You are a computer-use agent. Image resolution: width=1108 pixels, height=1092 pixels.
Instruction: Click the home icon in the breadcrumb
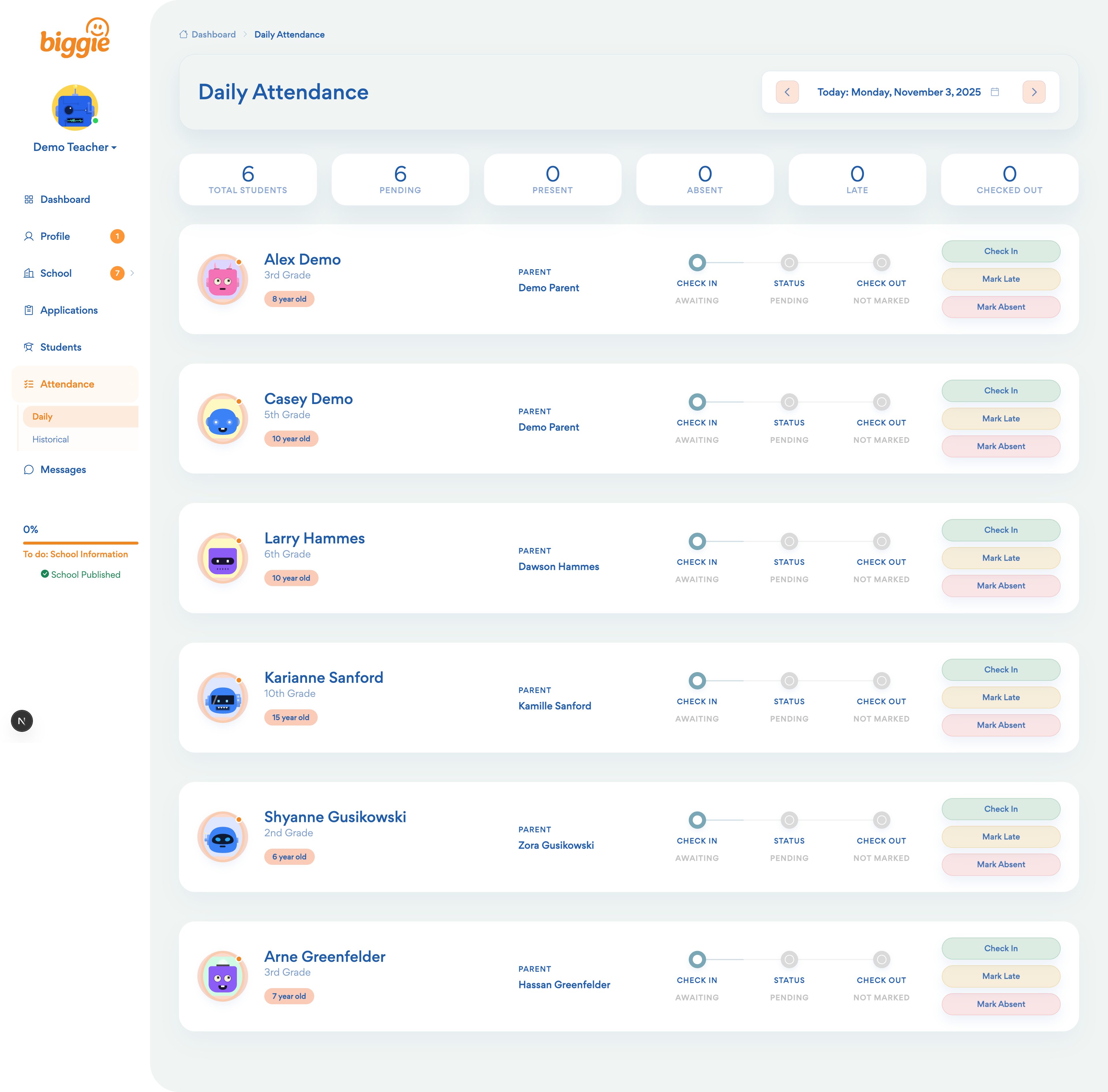[183, 34]
